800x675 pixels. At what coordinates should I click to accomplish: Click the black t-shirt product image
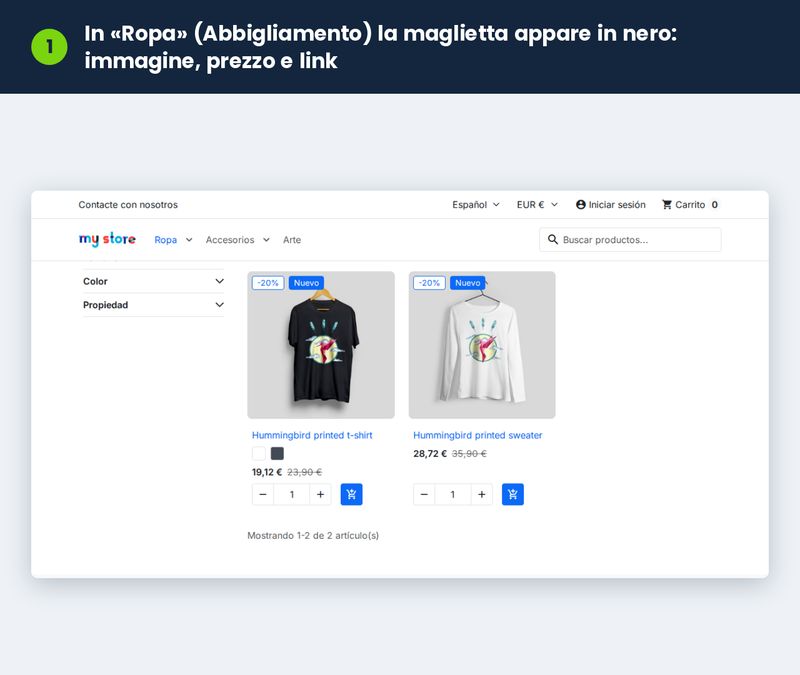coord(321,345)
